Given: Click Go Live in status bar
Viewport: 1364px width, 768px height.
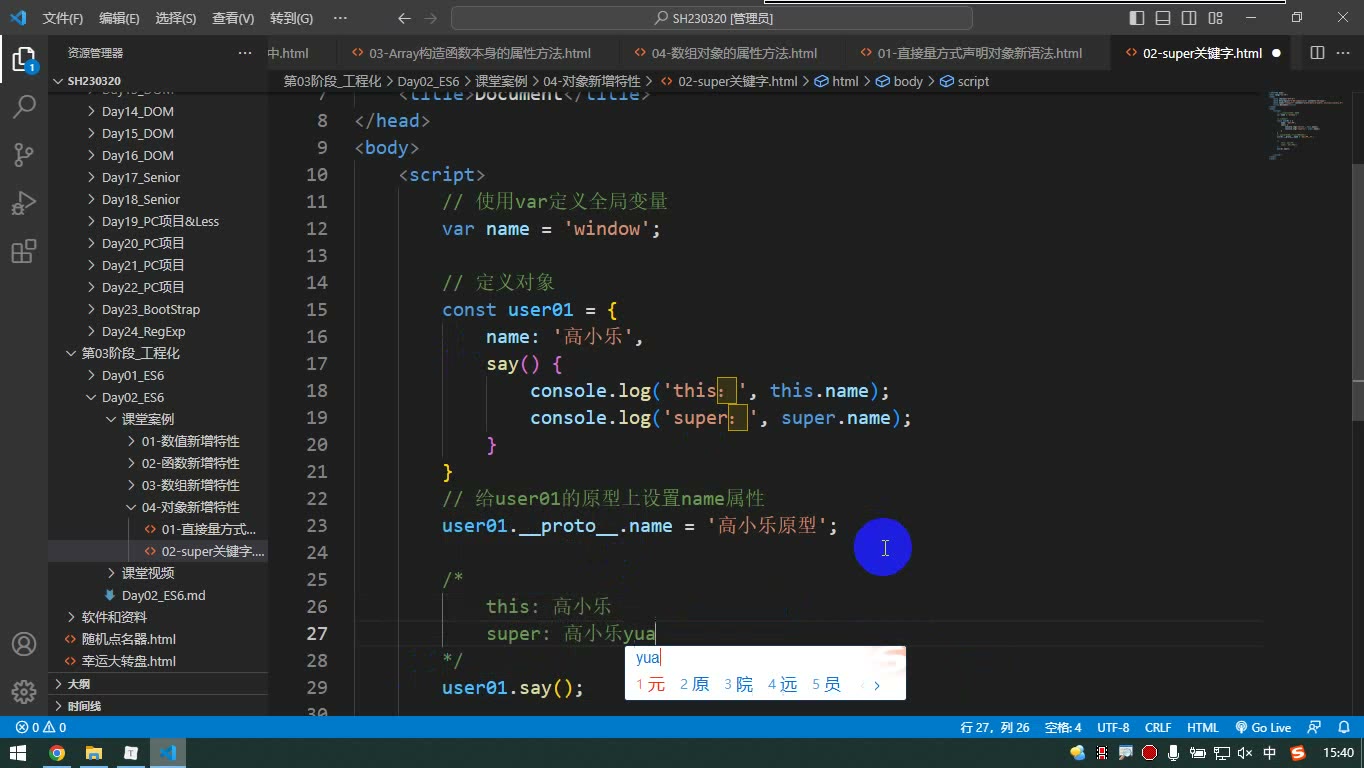Looking at the screenshot, I should pos(1263,727).
